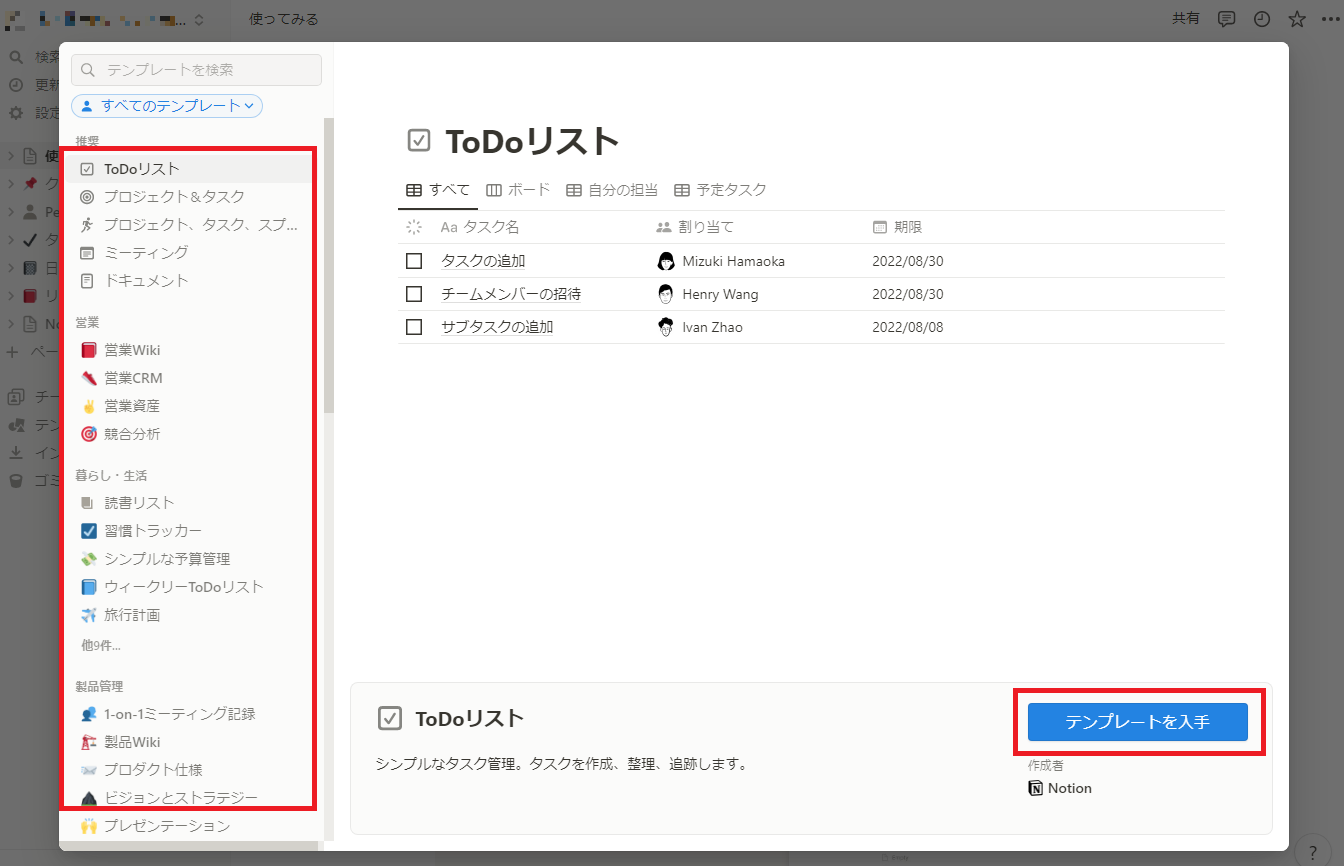Screen dimensions: 1344x866
Task: Click 共有 to share the page
Action: click(x=1186, y=18)
